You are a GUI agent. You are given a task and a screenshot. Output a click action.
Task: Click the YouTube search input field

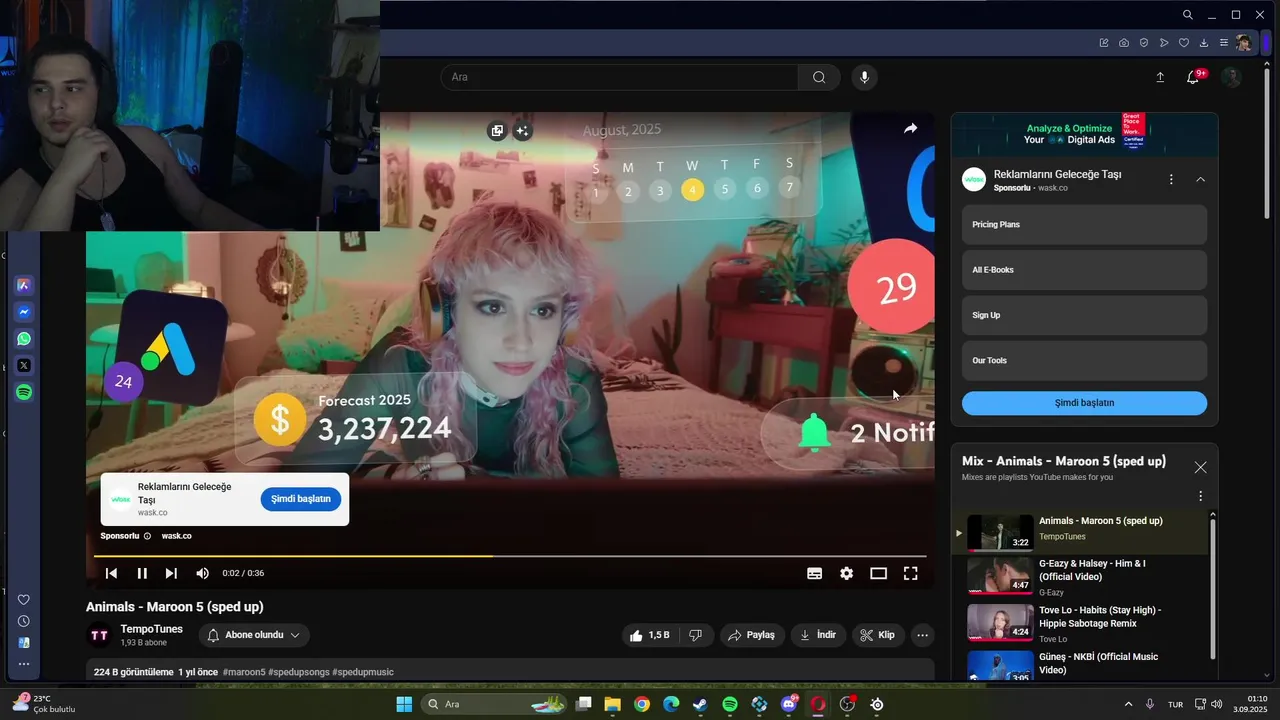pyautogui.click(x=619, y=77)
